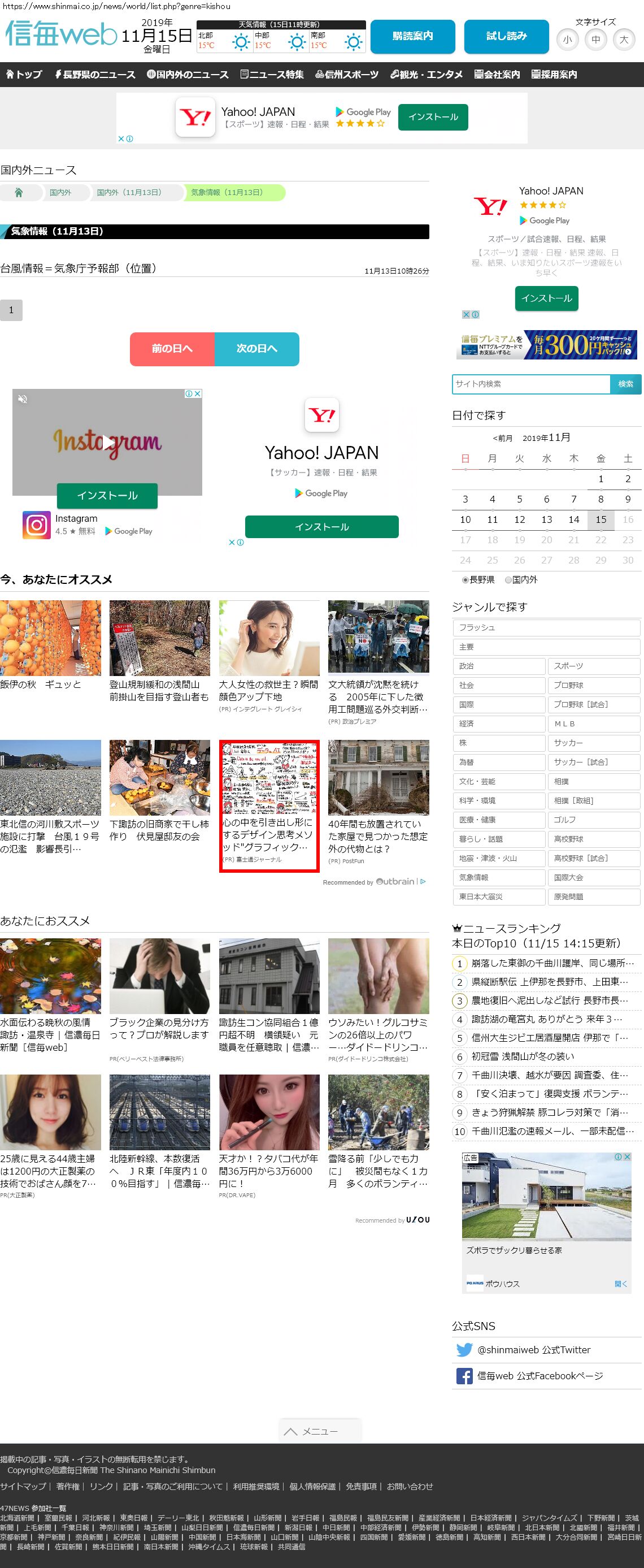Image resolution: width=644 pixels, height=1568 pixels.
Task: Open the official Twitter bird icon link
Action: (x=464, y=1349)
